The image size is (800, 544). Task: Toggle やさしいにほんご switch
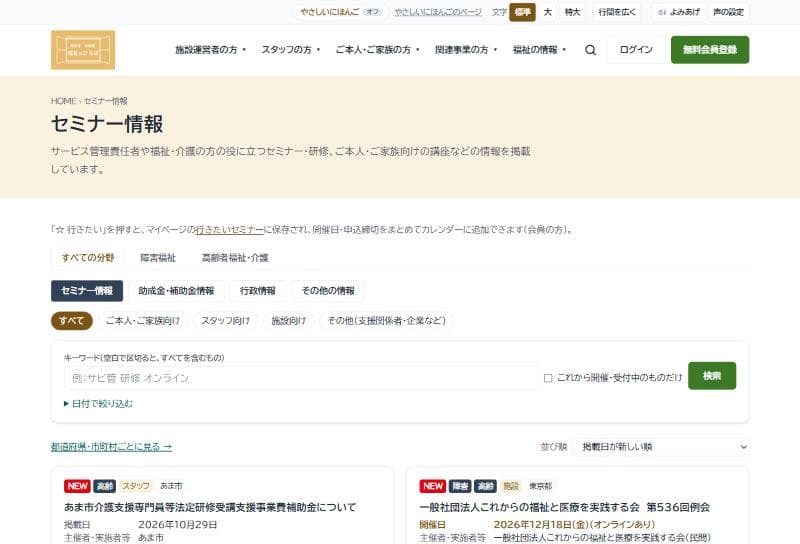[341, 12]
